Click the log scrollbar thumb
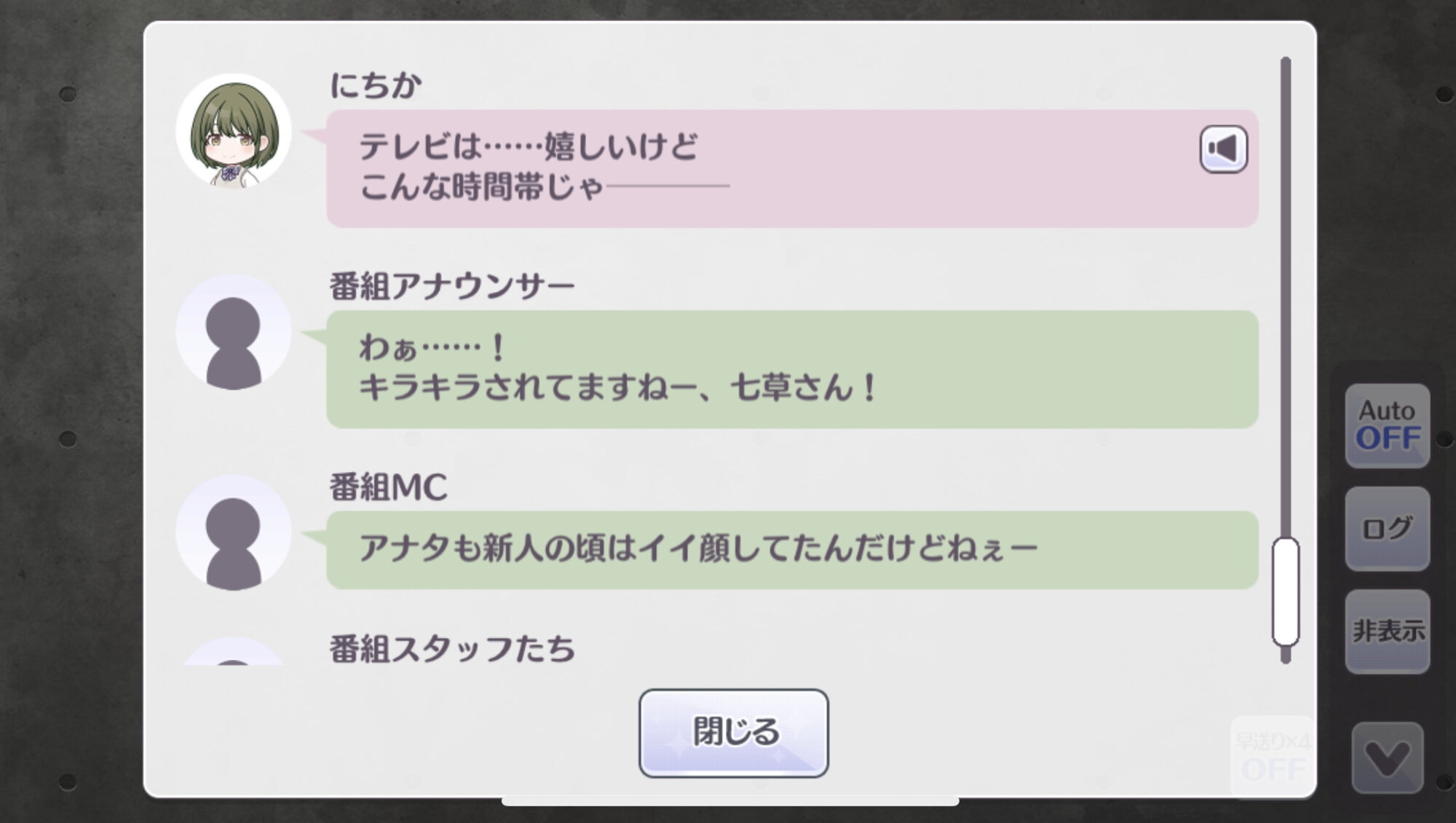 1286,591
